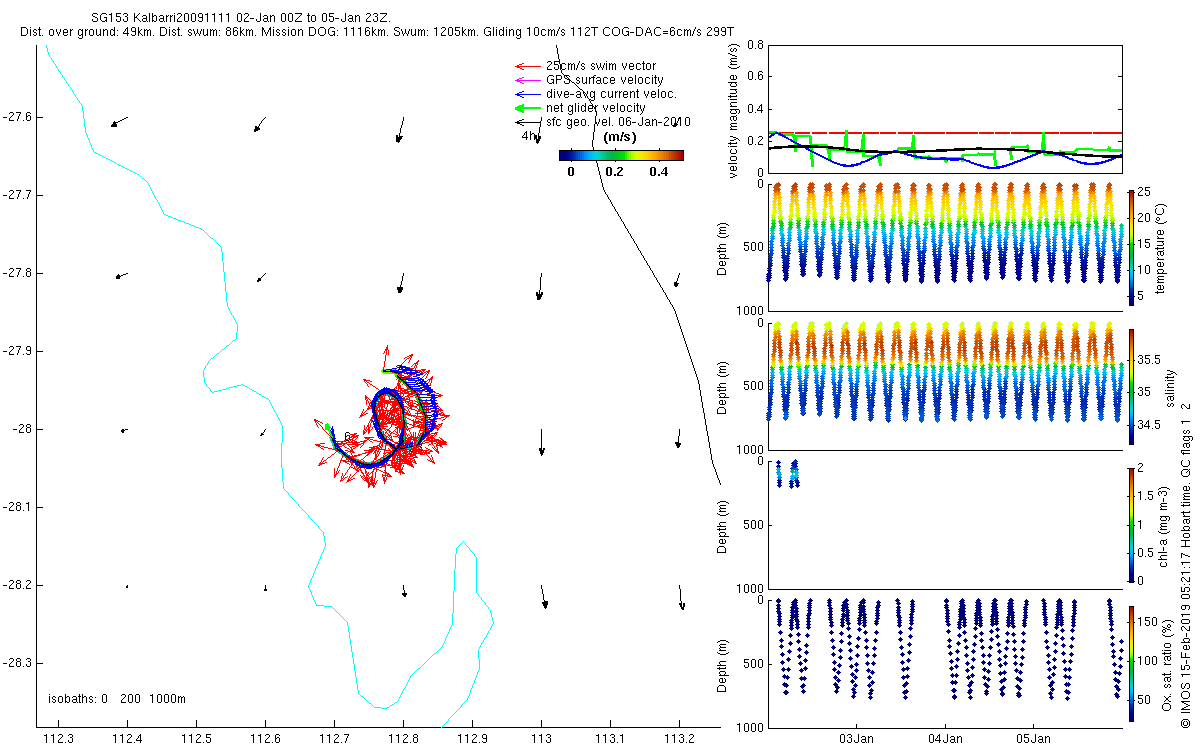Click the '1.5' chl-a colorbar tick
Viewport: 1200px width, 750px height.
tap(1145, 495)
